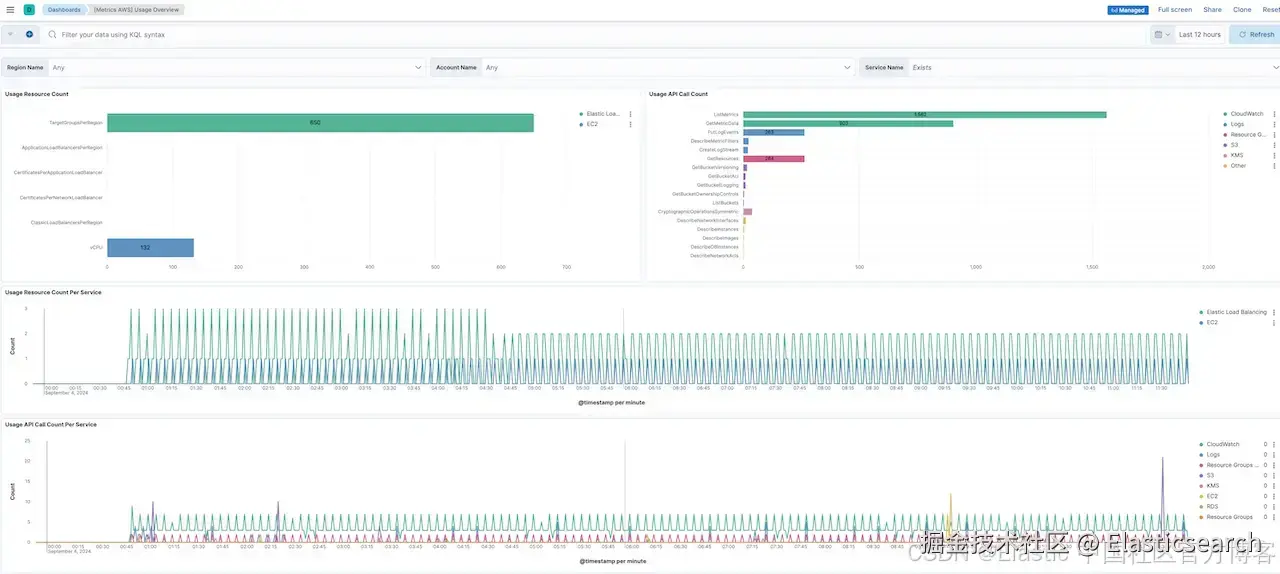Viewport: 1280px width, 574px height.
Task: Toggle CloudWatch series in API Call Count Per Service legend
Action: tap(1223, 444)
